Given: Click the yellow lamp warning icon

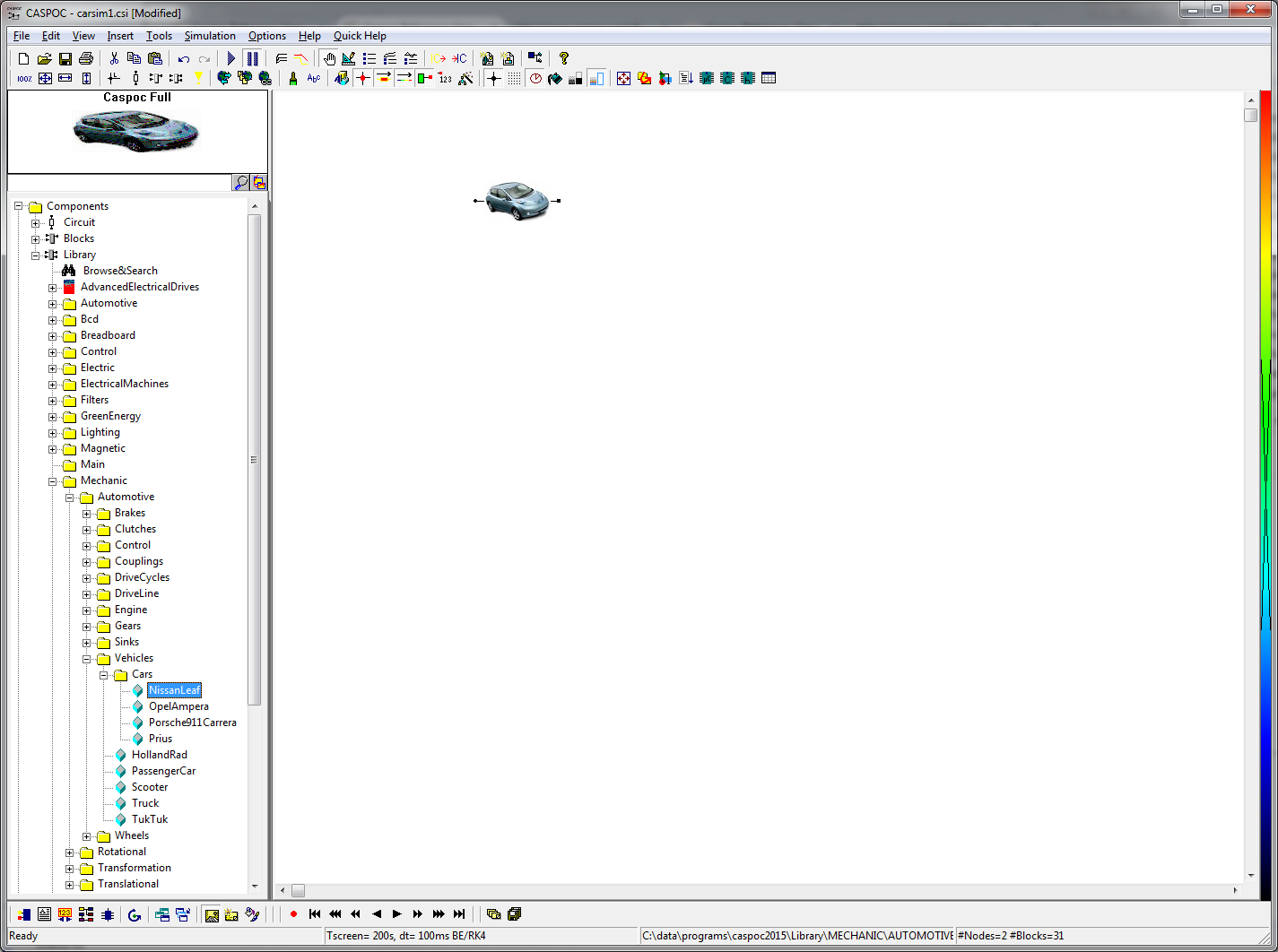Looking at the screenshot, I should [x=198, y=78].
